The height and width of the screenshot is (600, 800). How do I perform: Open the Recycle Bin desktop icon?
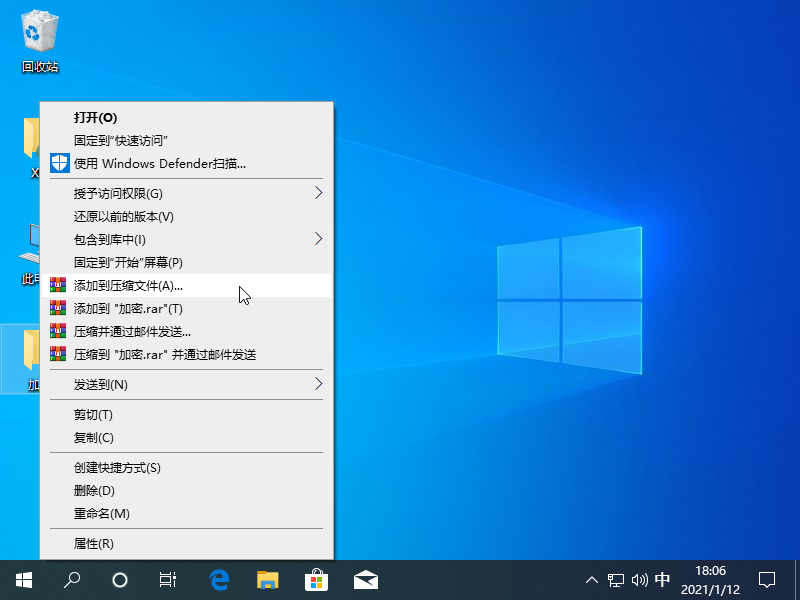40,35
